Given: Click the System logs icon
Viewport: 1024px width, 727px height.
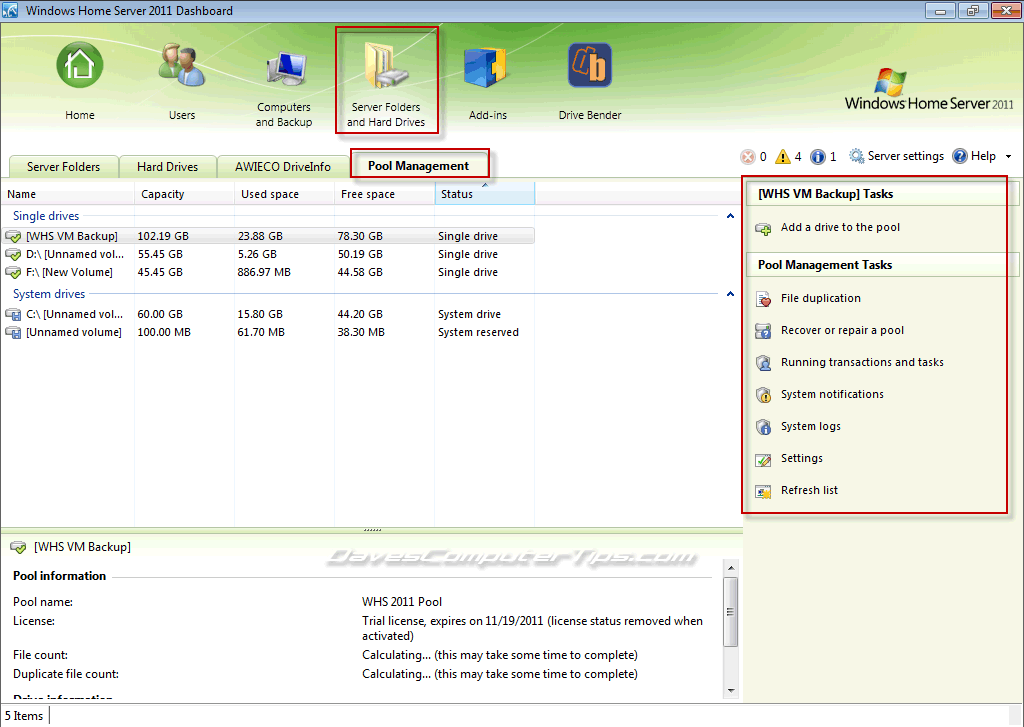Looking at the screenshot, I should tap(763, 427).
